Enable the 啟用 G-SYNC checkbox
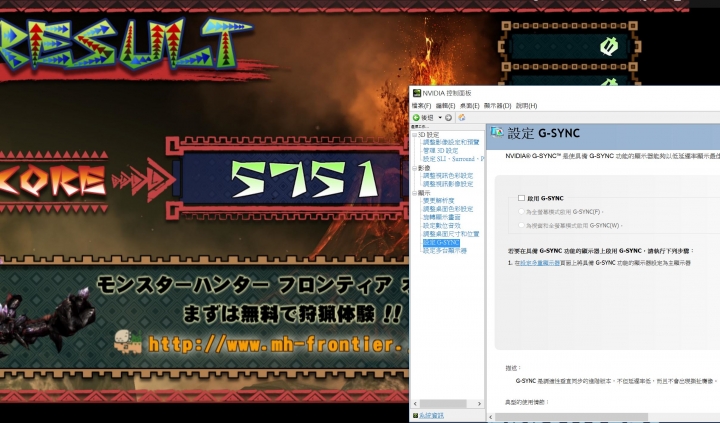720x423 pixels. click(x=521, y=198)
